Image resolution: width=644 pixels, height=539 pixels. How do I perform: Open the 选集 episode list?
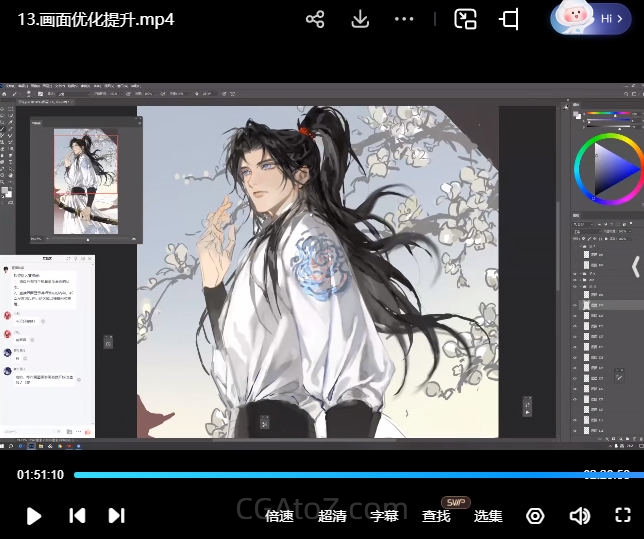point(488,516)
